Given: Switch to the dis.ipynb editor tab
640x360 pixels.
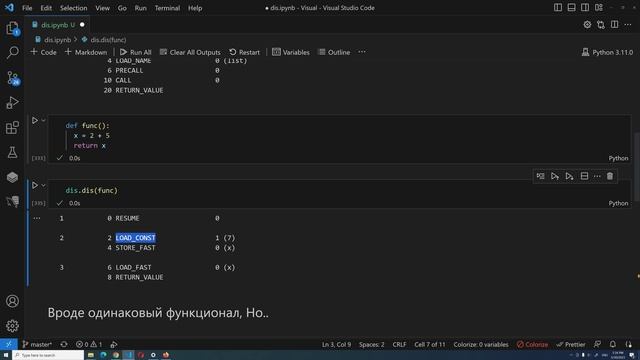Looking at the screenshot, I should pyautogui.click(x=58, y=25).
